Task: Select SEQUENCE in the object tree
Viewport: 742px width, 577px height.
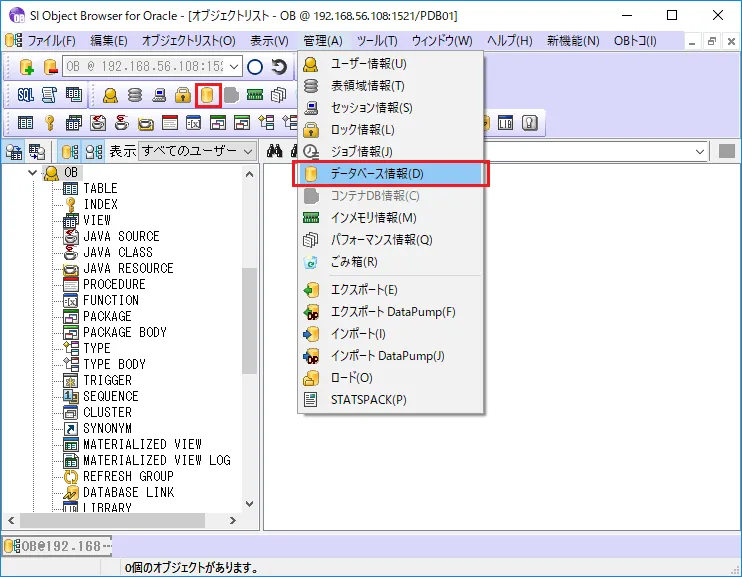Action: point(111,396)
